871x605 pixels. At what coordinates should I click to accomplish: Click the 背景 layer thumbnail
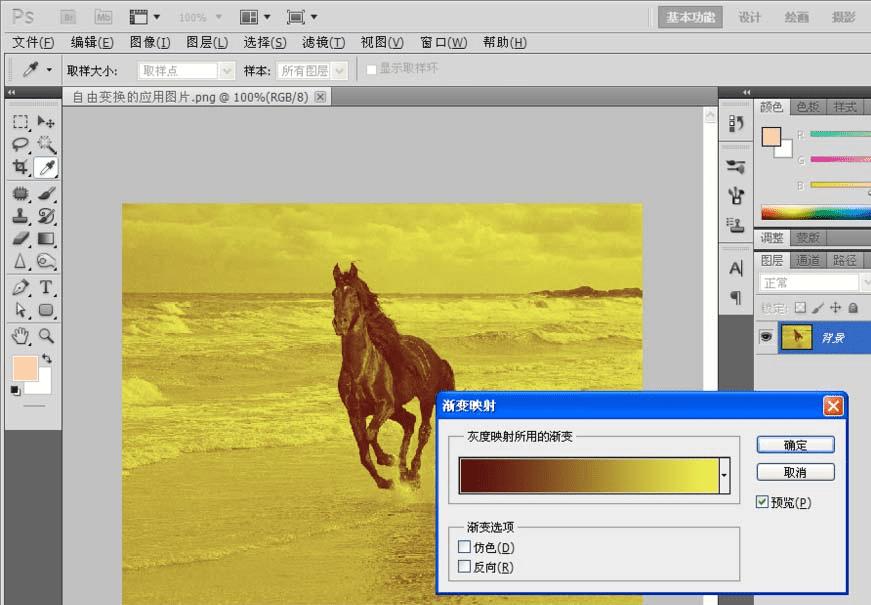(x=797, y=337)
